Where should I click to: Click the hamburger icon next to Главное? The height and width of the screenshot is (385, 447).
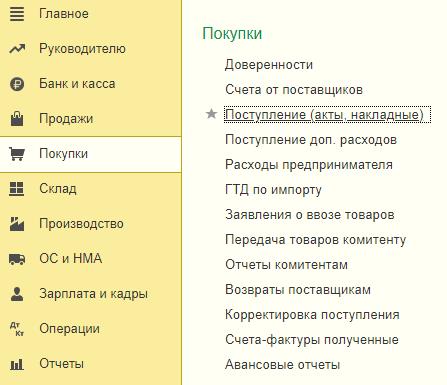[x=17, y=14]
